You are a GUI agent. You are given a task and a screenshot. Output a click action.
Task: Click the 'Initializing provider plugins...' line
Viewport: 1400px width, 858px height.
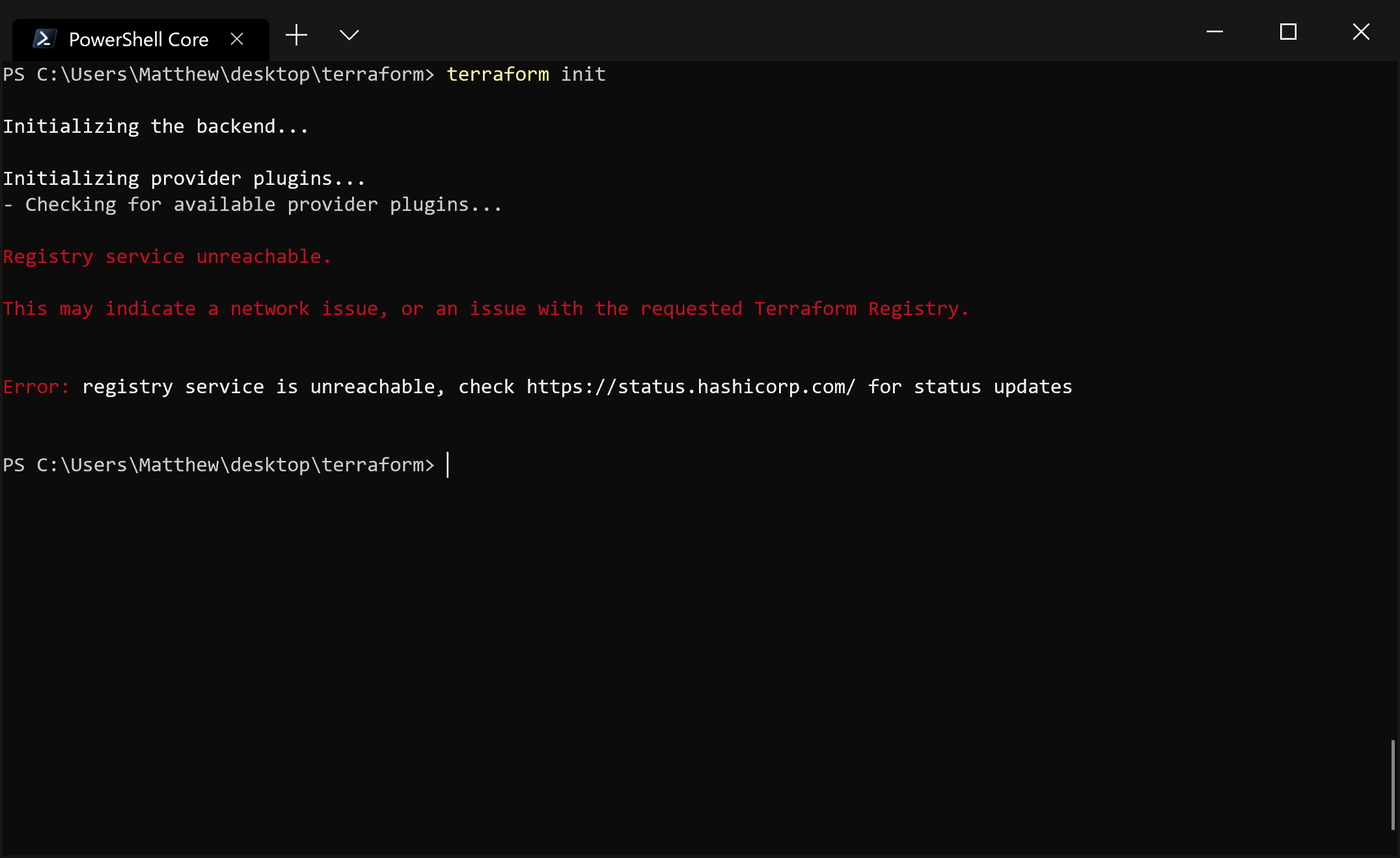[x=184, y=178]
